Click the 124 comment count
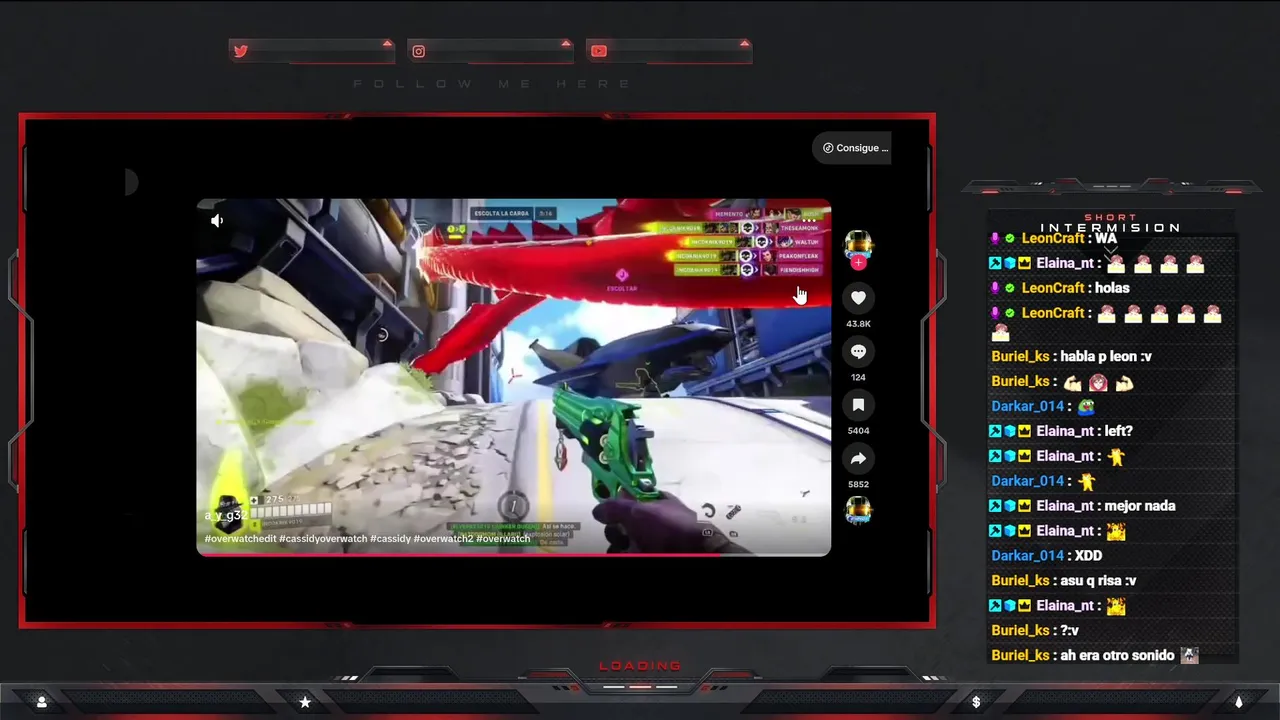The image size is (1280, 720). tap(858, 377)
